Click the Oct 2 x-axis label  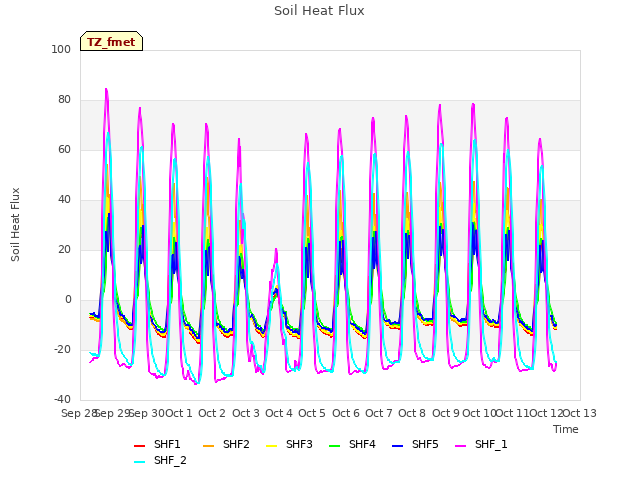tap(212, 413)
